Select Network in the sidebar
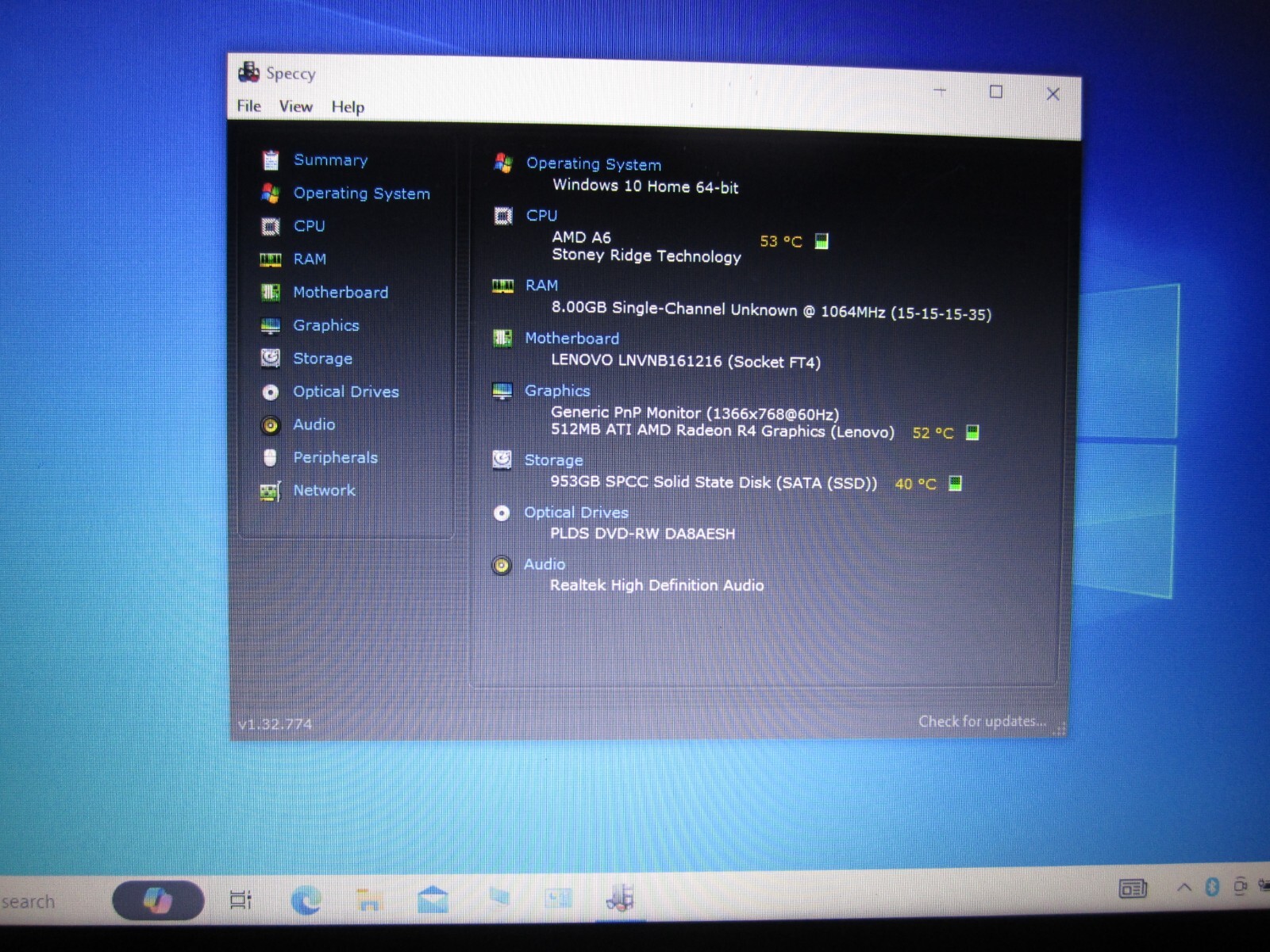1270x952 pixels. [324, 489]
